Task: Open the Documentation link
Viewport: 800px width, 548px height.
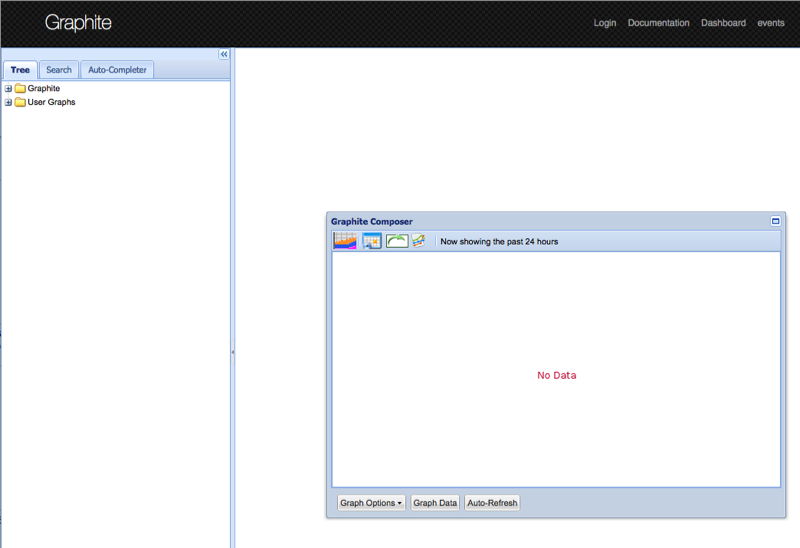Action: [658, 23]
